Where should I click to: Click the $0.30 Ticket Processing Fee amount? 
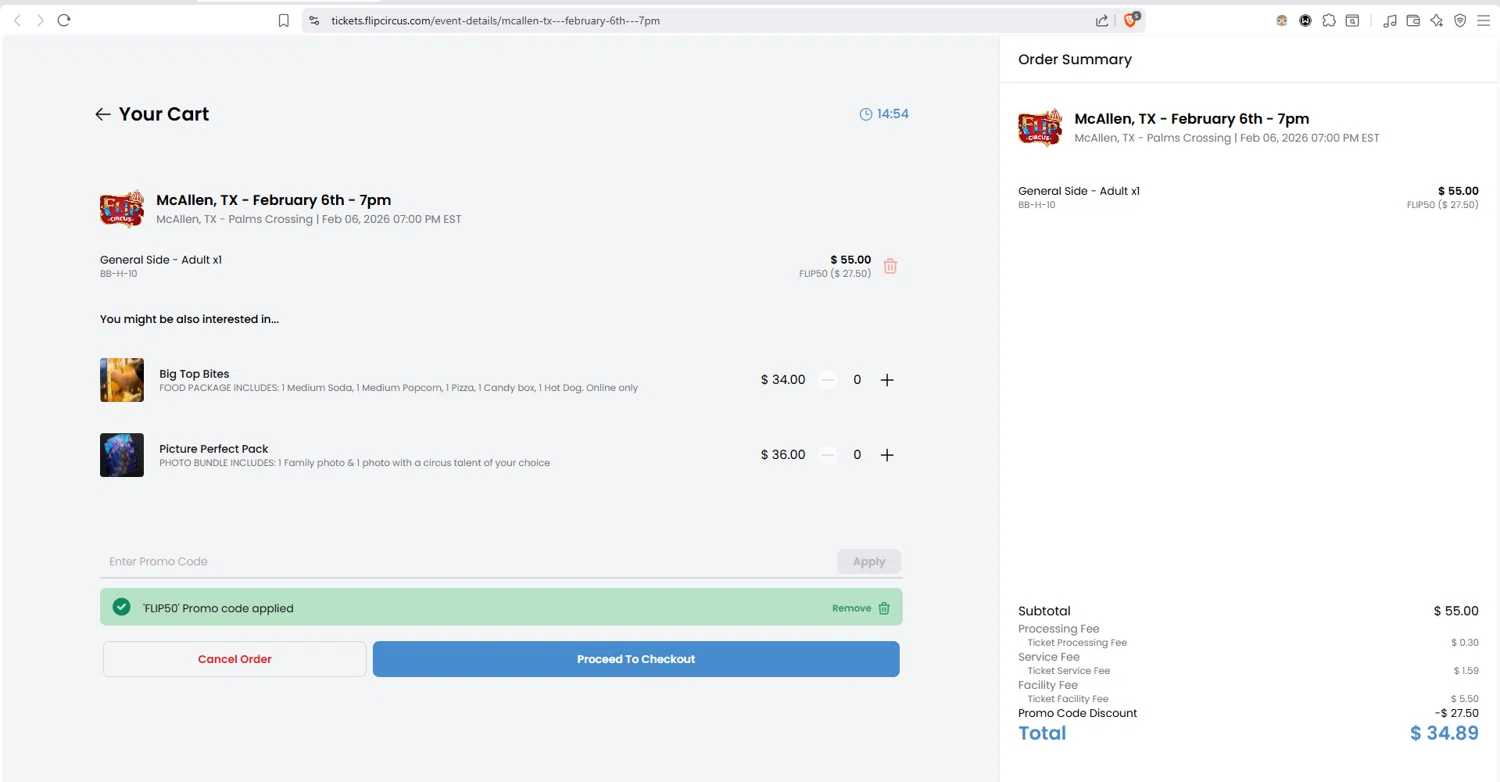[x=1465, y=643]
